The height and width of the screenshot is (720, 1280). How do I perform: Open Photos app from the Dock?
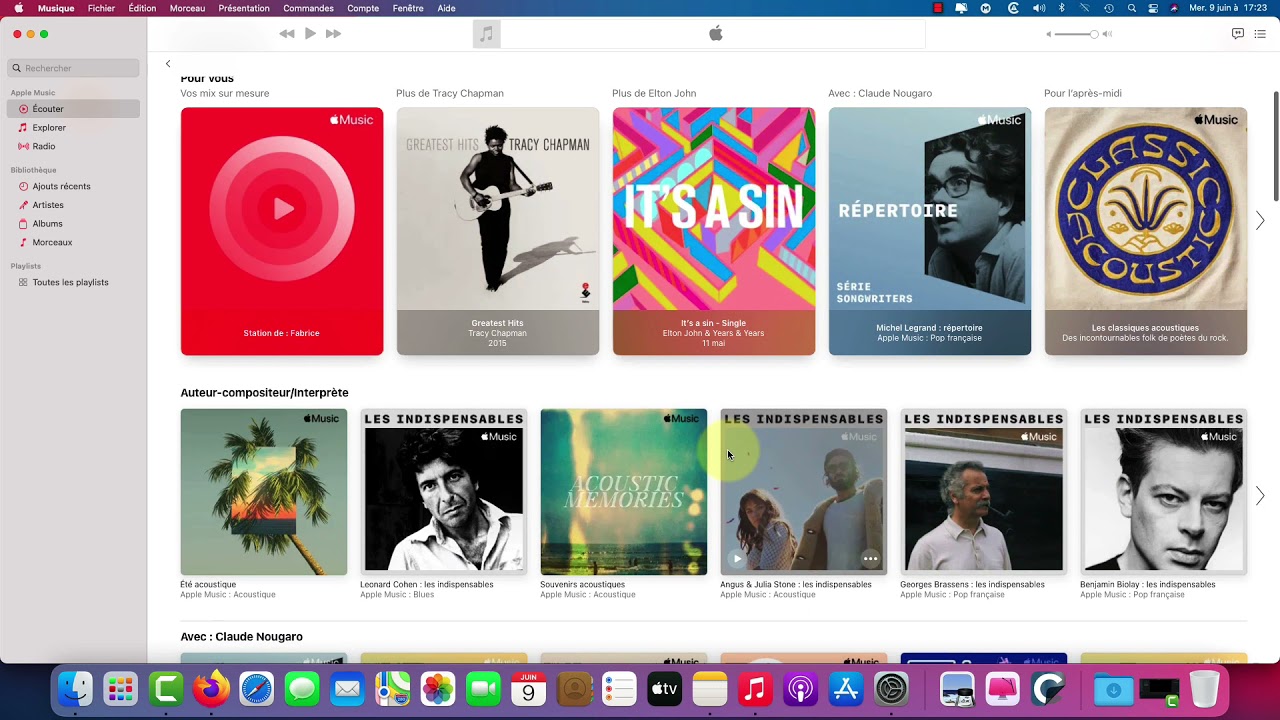click(438, 689)
